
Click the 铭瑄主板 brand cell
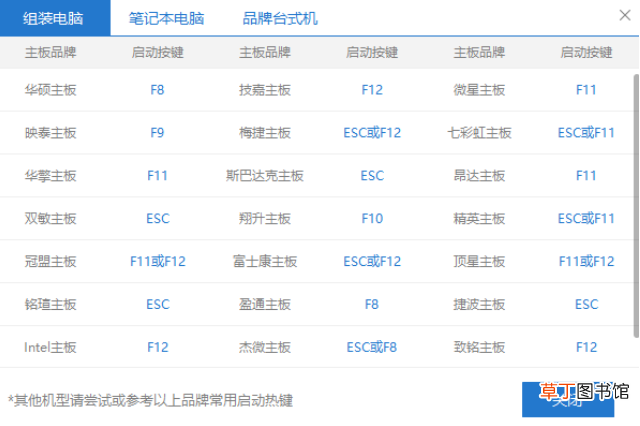coord(50,304)
